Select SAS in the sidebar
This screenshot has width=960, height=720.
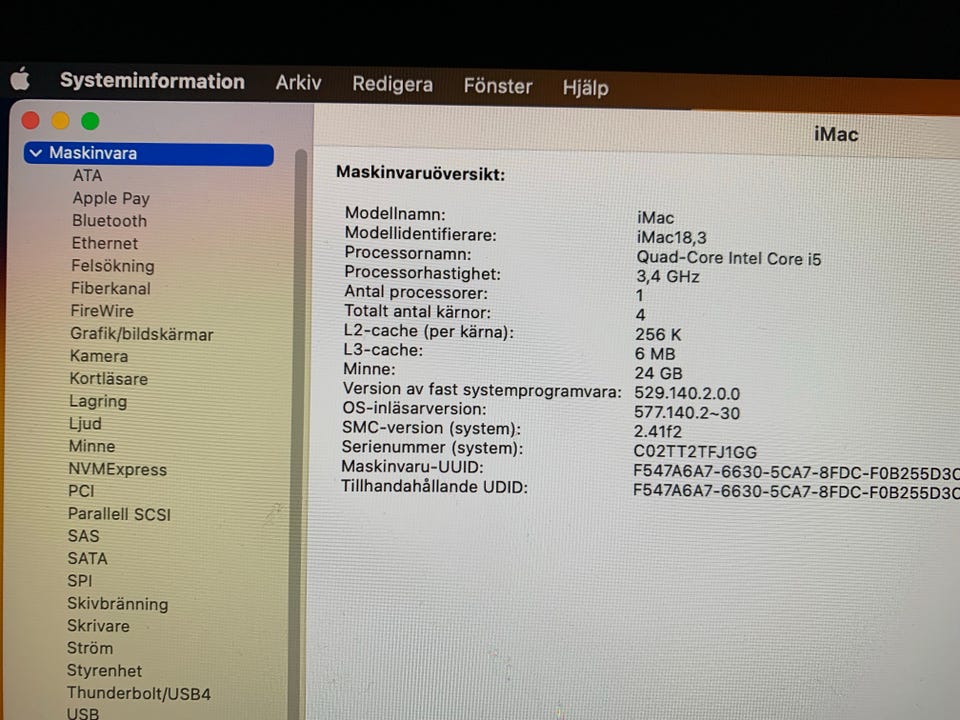click(x=83, y=536)
